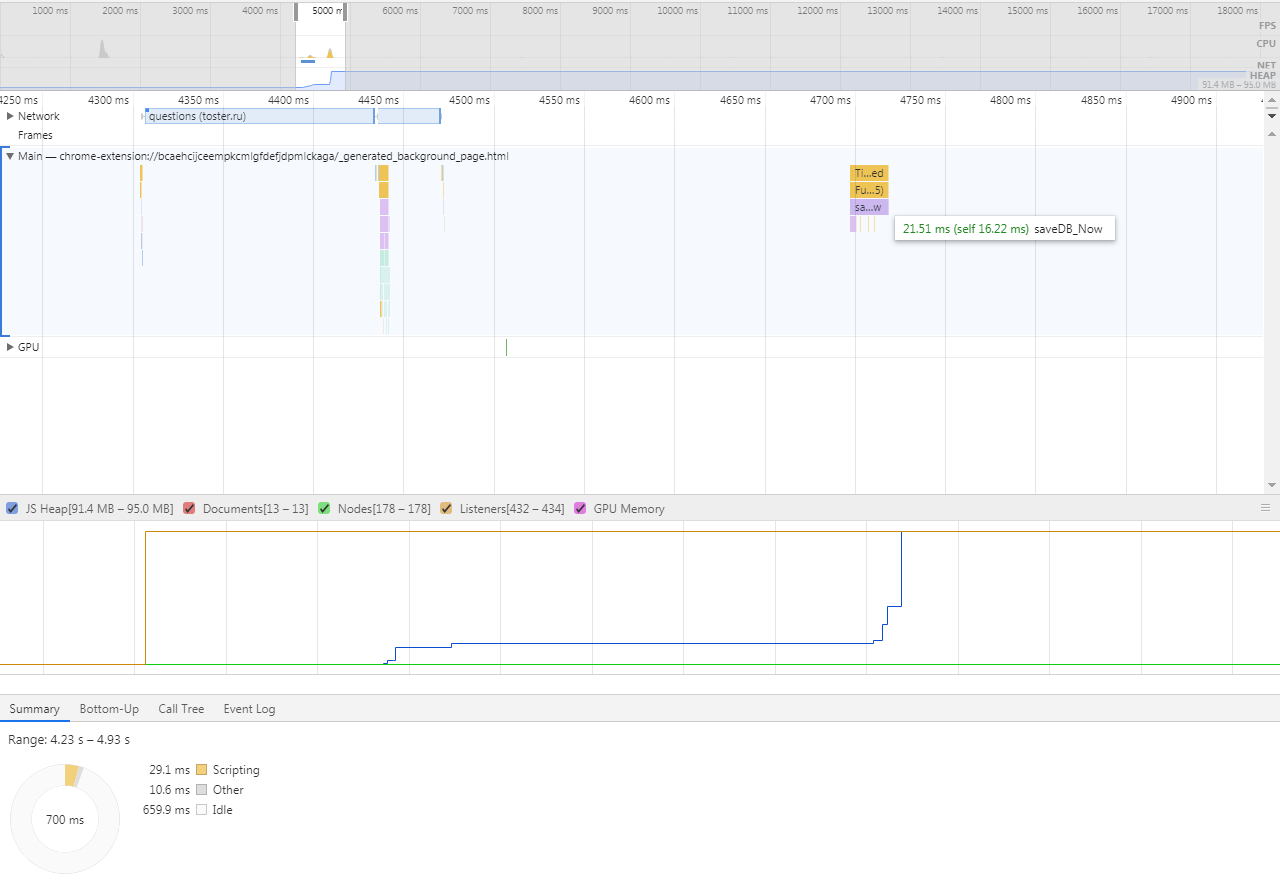This screenshot has width=1280, height=883.
Task: Click the 659.9 ms Idle value
Action: click(166, 810)
